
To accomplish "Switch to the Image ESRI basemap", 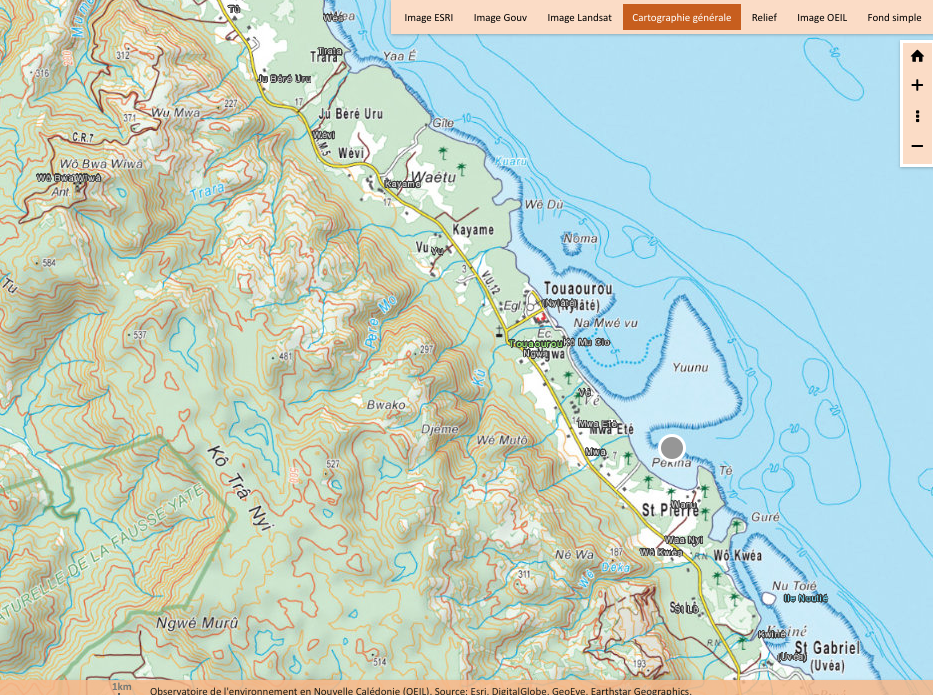I will (428, 17).
